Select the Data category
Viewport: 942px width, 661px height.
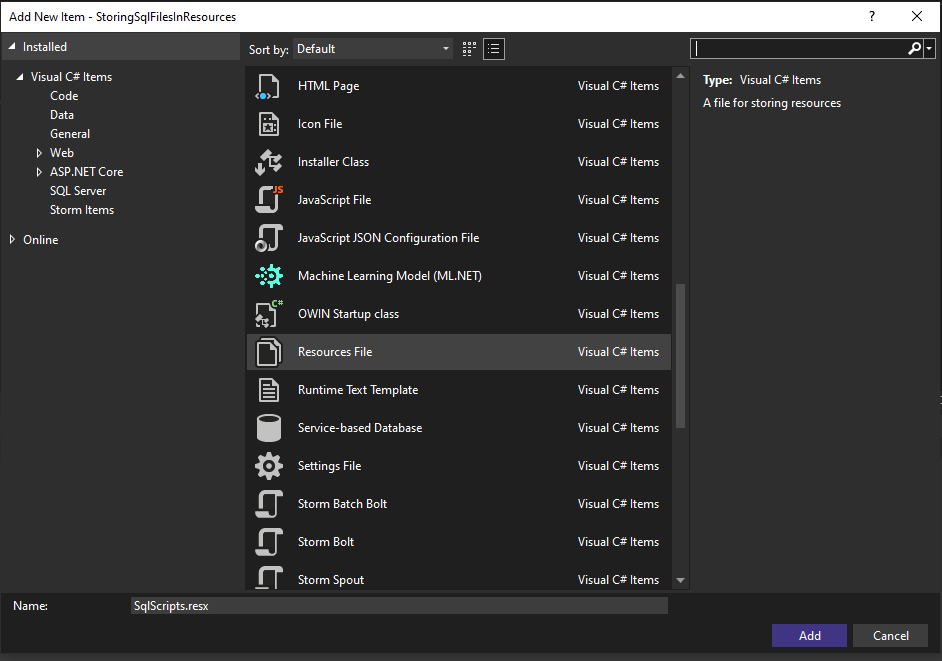(x=62, y=115)
